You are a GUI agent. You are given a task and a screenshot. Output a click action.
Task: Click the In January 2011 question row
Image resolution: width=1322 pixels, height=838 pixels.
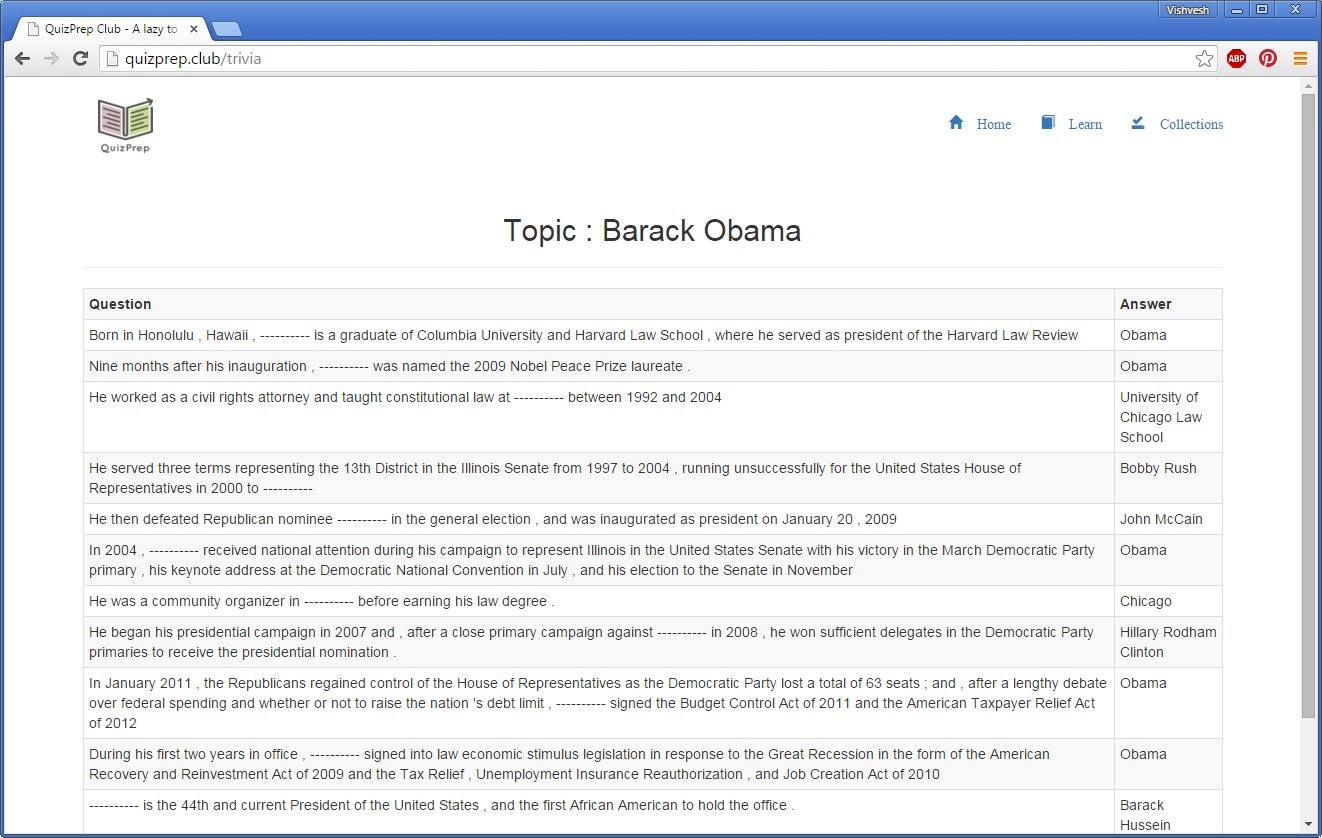598,703
